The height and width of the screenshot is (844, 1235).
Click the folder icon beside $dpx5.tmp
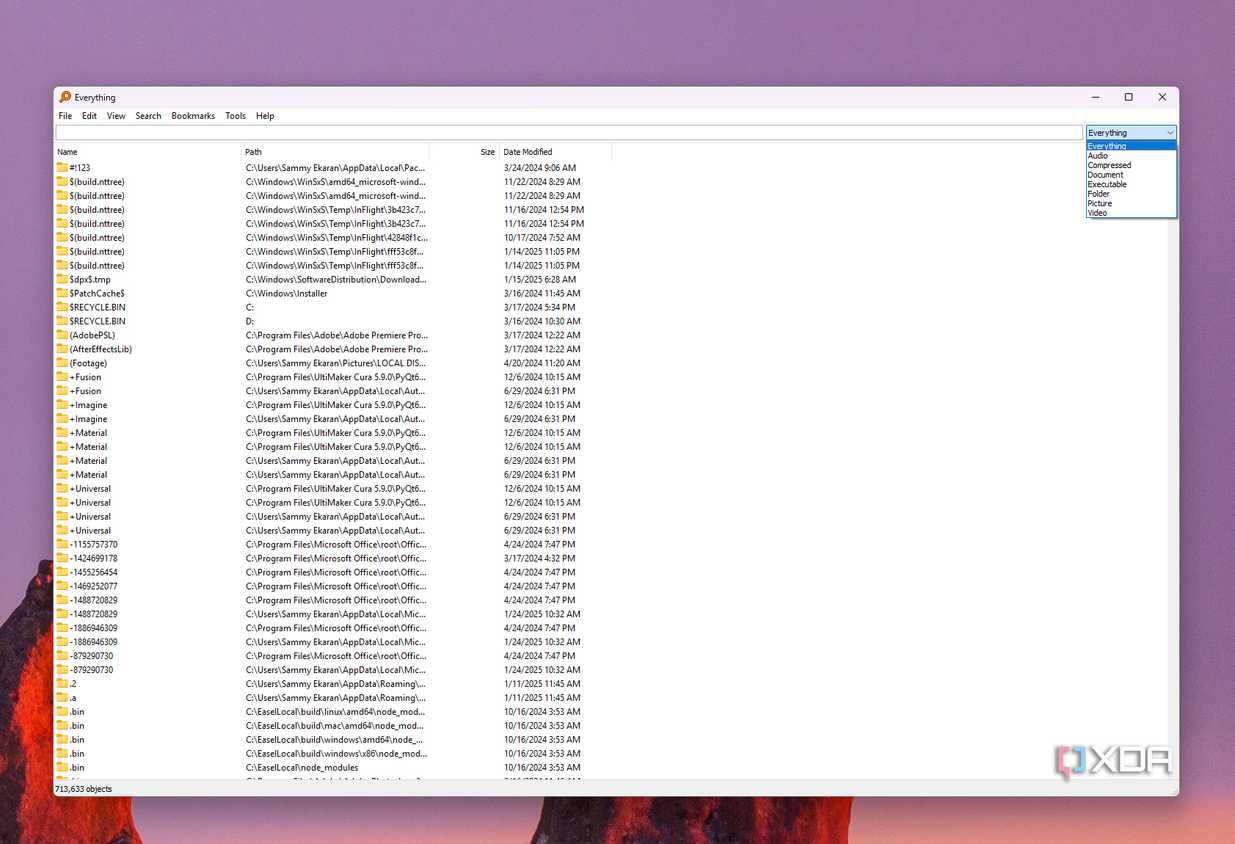coord(62,279)
